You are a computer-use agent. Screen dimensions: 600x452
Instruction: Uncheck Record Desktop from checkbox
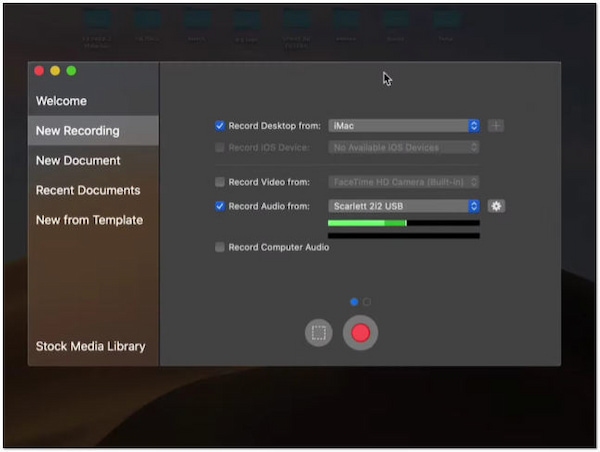click(x=220, y=126)
